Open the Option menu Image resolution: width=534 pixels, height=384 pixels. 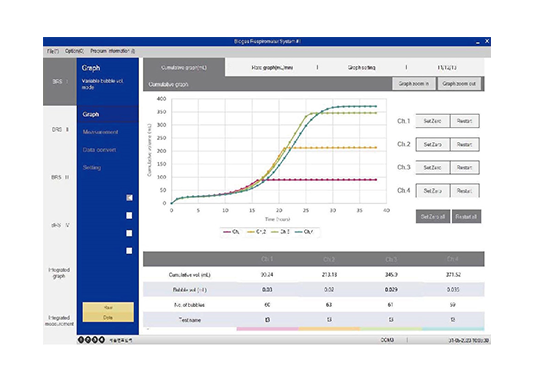click(x=74, y=51)
